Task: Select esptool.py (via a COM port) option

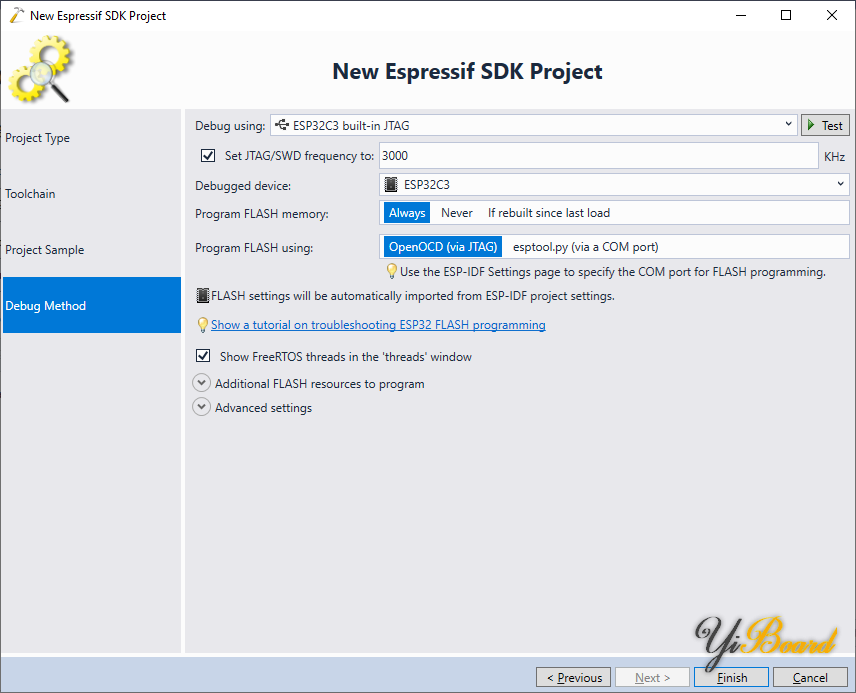Action: coord(585,247)
